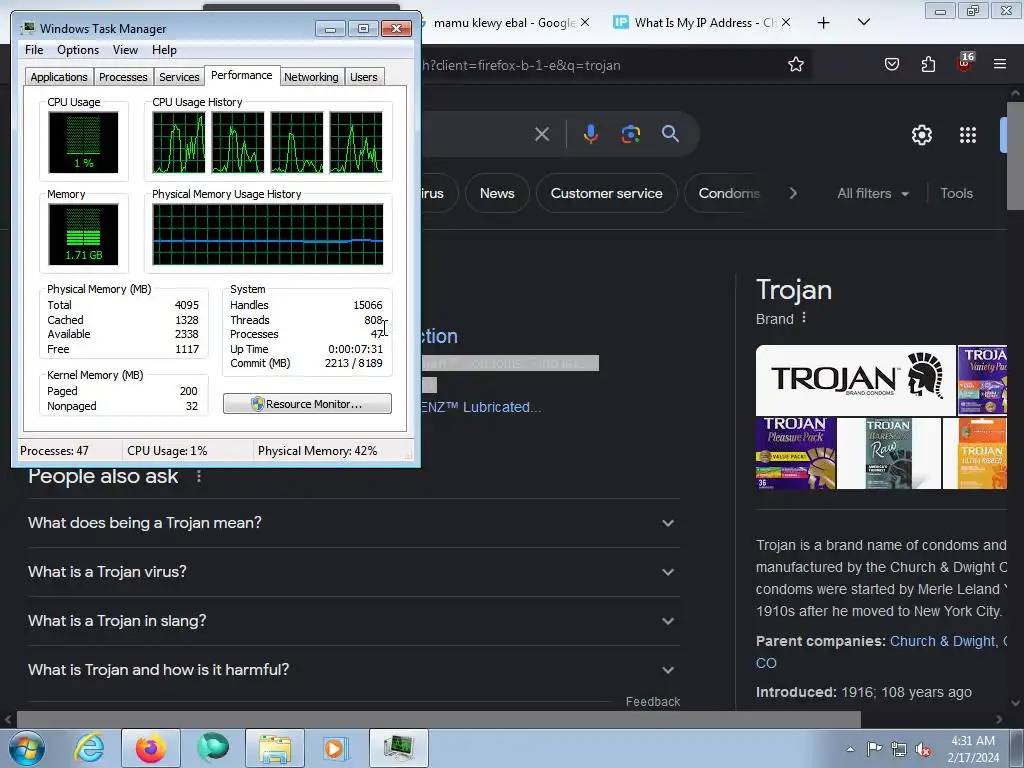Open the Trojan brand logo image
This screenshot has height=768, width=1024.
[x=856, y=380]
